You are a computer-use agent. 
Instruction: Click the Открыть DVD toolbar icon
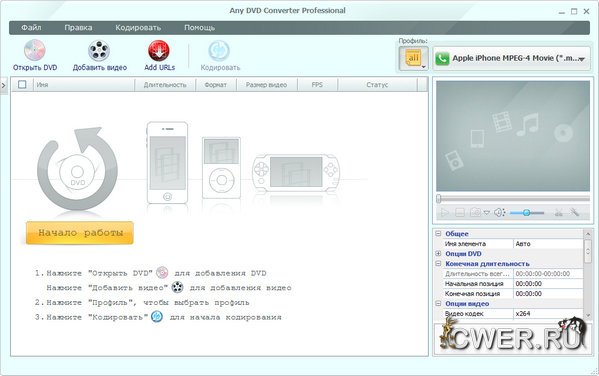pos(35,50)
